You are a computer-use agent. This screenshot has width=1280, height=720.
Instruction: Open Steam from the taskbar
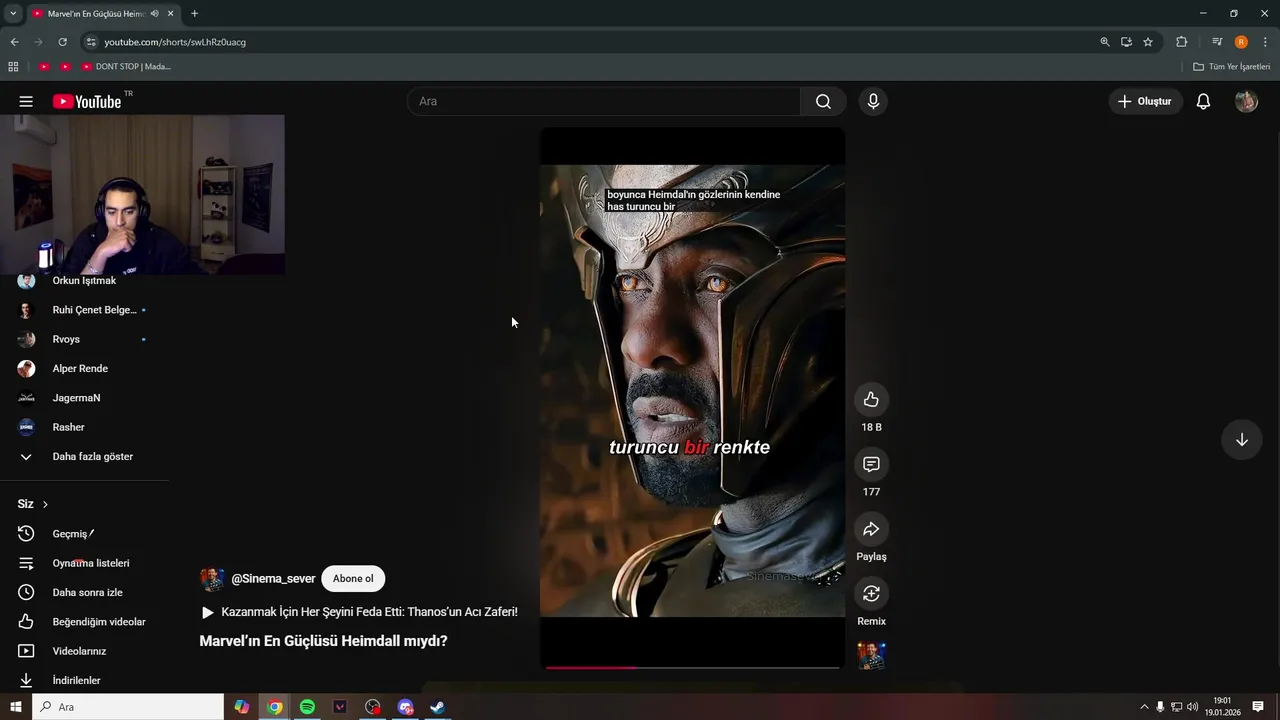click(x=438, y=707)
